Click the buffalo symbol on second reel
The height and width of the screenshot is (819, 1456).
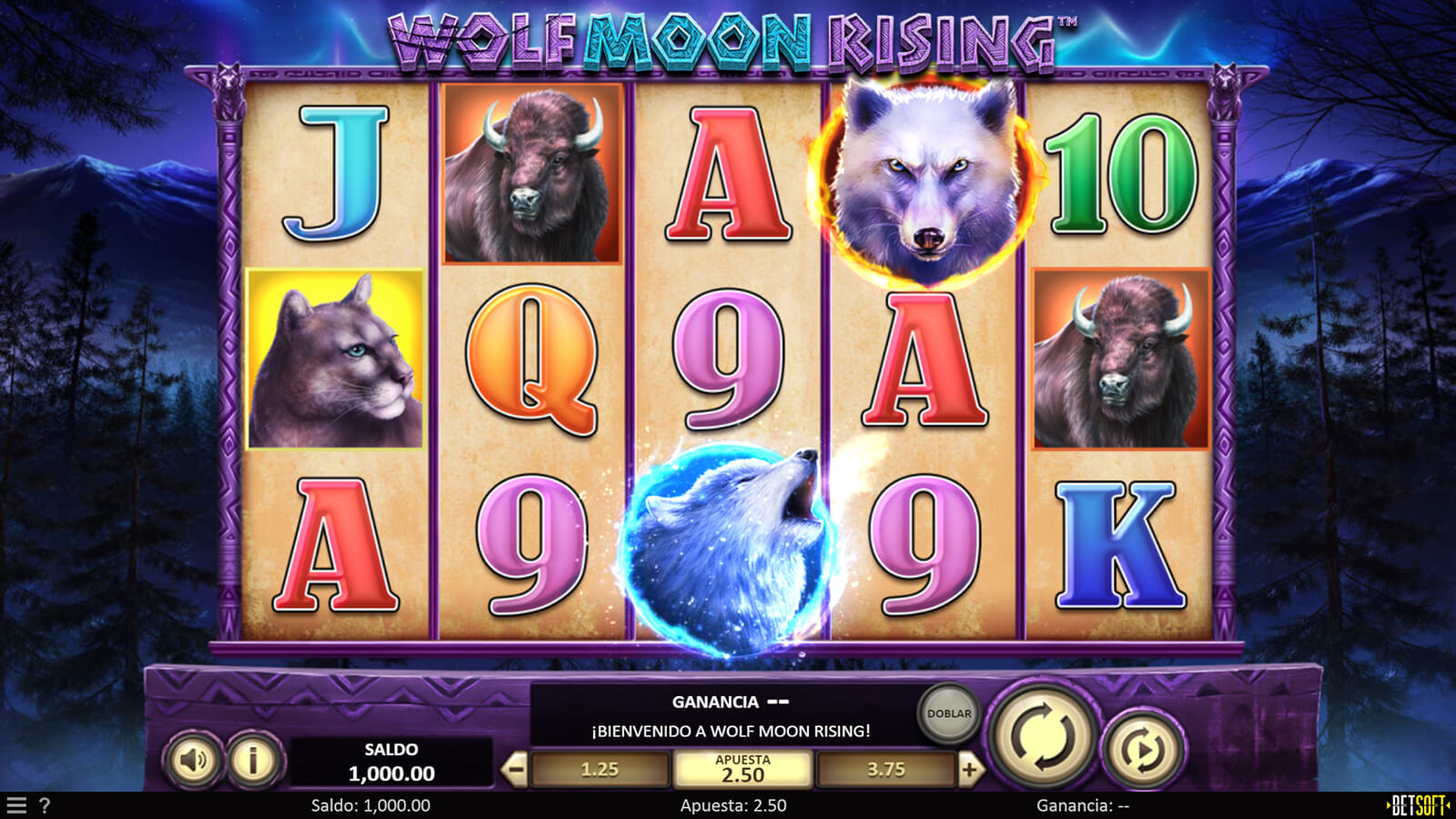click(x=532, y=174)
